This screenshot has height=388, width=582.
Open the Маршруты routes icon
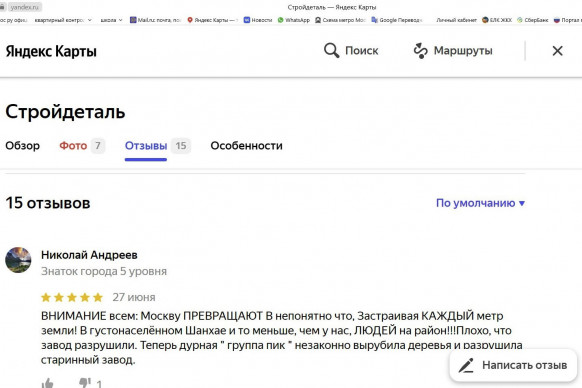coord(421,50)
